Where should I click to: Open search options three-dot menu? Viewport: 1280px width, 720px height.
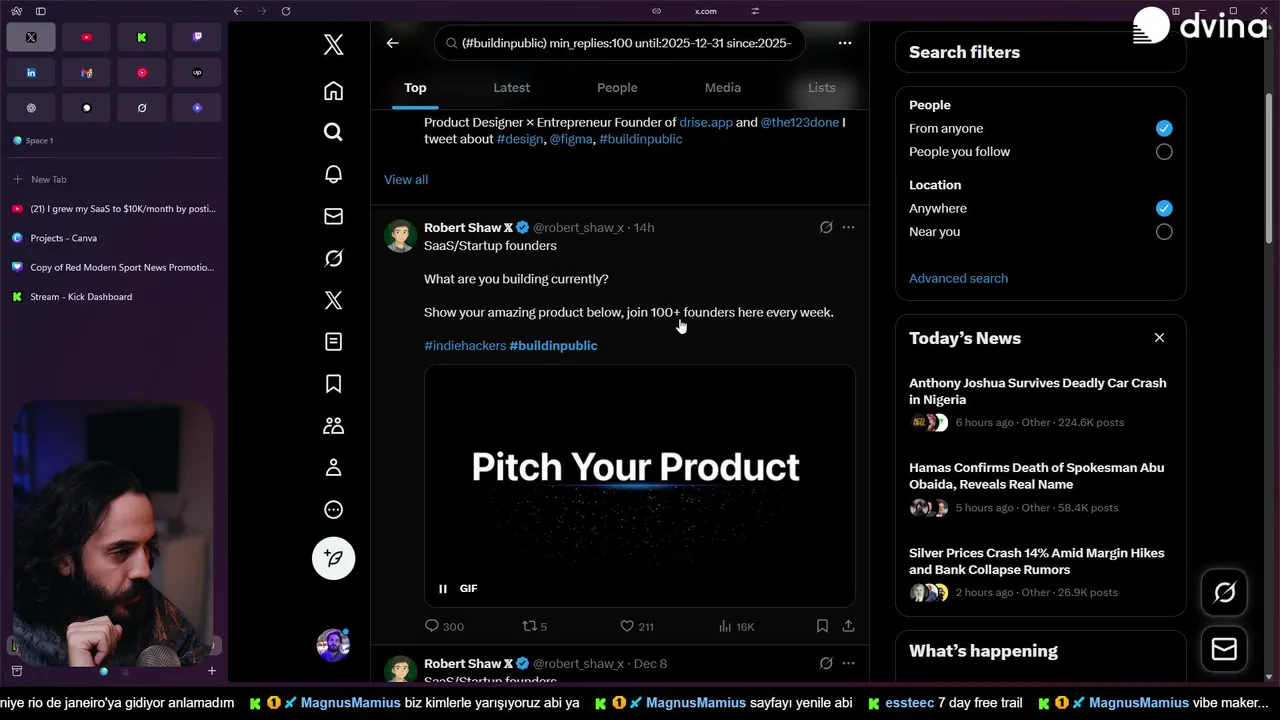coord(845,43)
